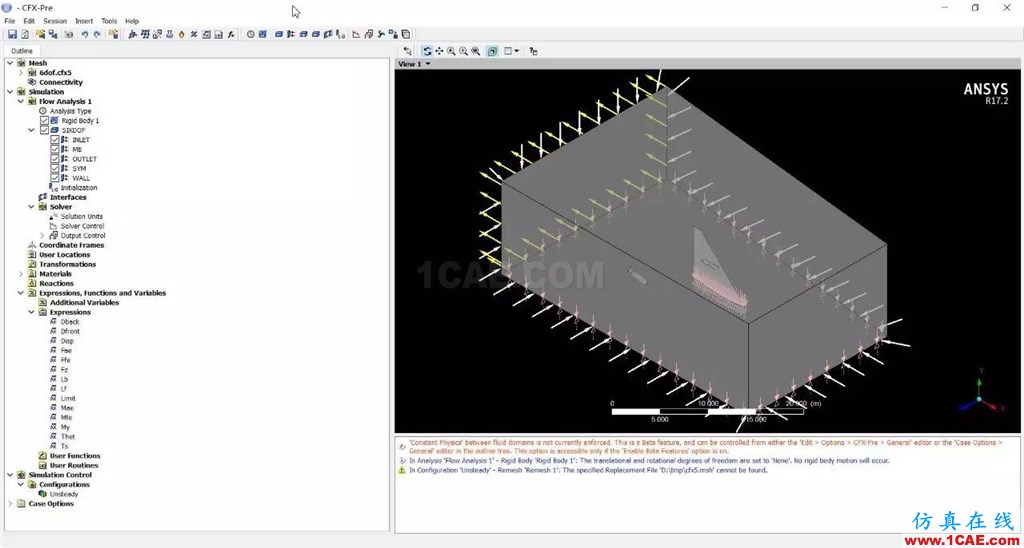Insert a Reaction via the flame icon
Screen dimensions: 1024x548
click(x=182, y=34)
